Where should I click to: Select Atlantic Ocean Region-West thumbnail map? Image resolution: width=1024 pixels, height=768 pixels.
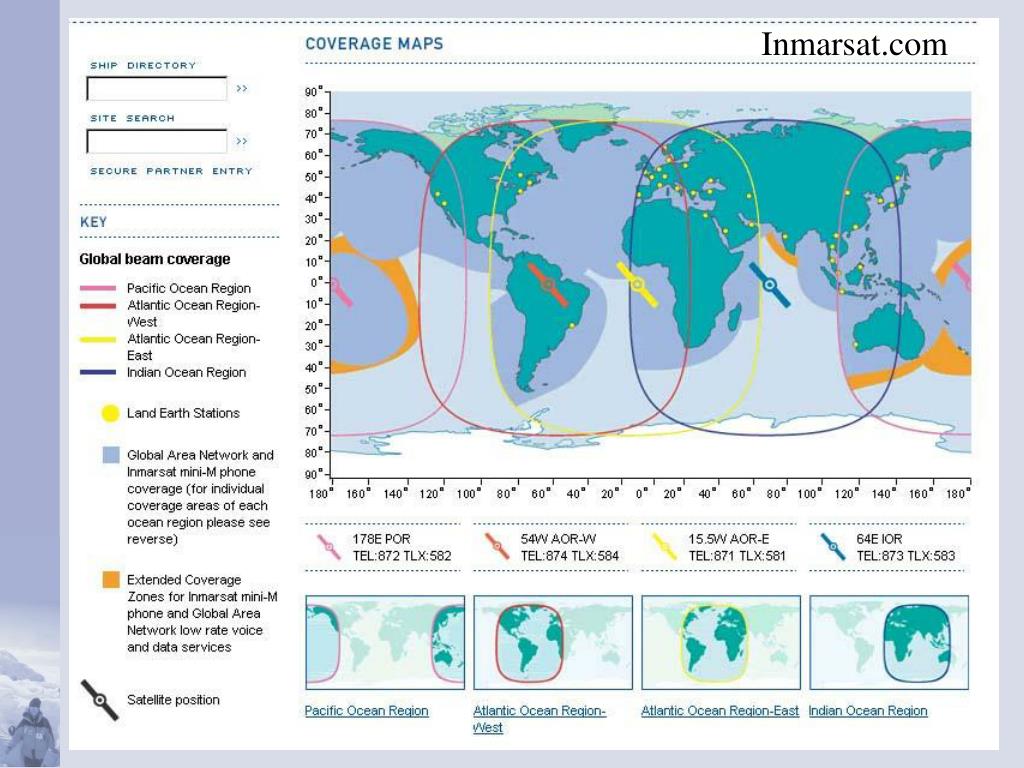point(553,642)
